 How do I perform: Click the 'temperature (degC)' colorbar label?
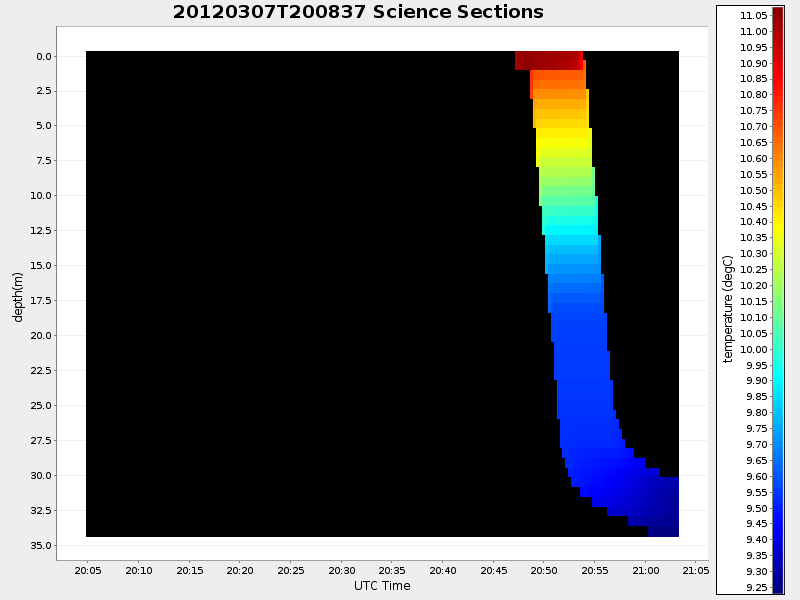pos(728,309)
